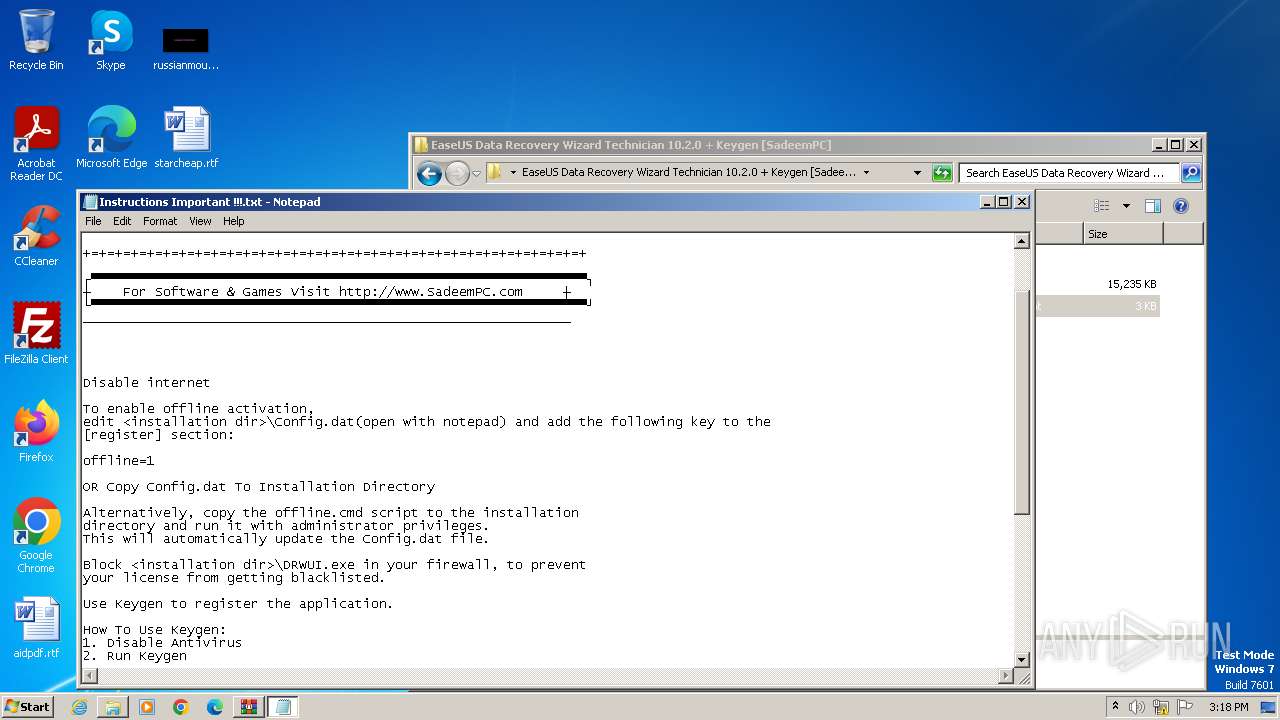Open the Notepad View menu
This screenshot has height=720, width=1280.
[200, 221]
